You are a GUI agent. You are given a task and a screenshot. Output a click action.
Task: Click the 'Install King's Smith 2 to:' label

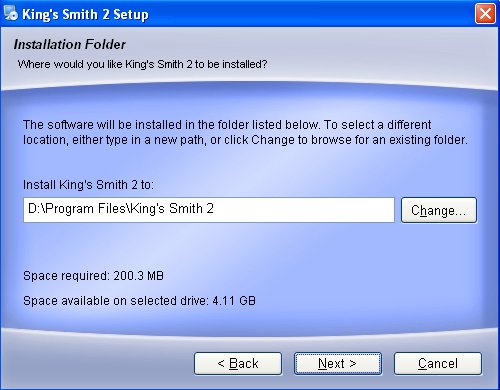88,184
